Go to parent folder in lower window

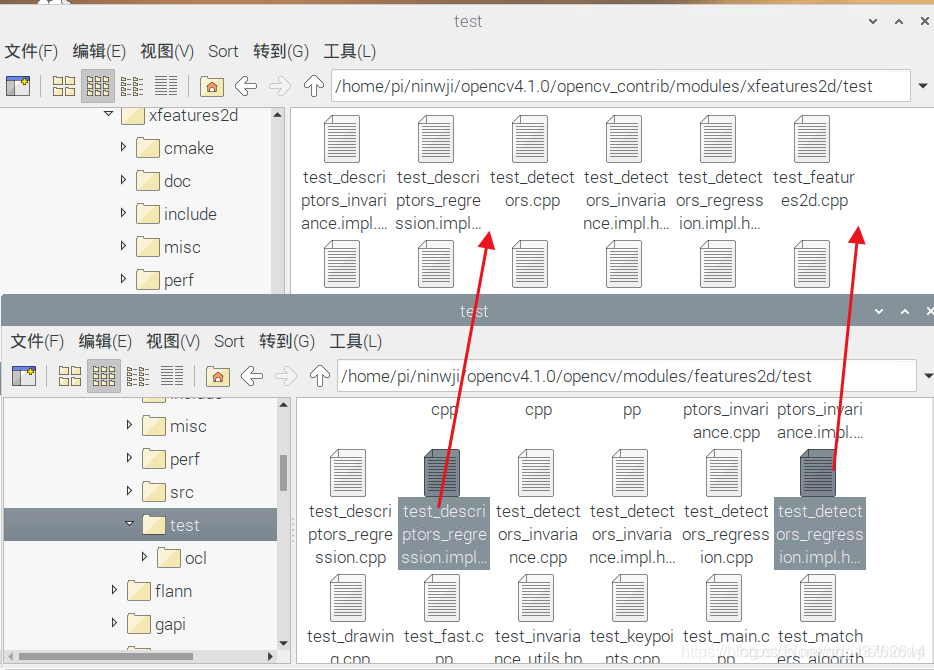point(319,376)
